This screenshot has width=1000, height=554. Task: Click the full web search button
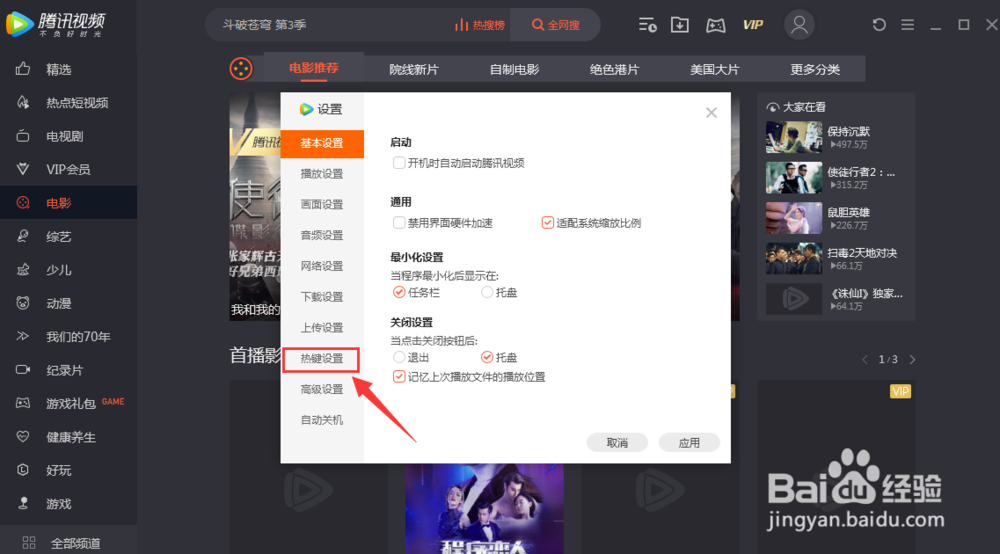[x=555, y=25]
